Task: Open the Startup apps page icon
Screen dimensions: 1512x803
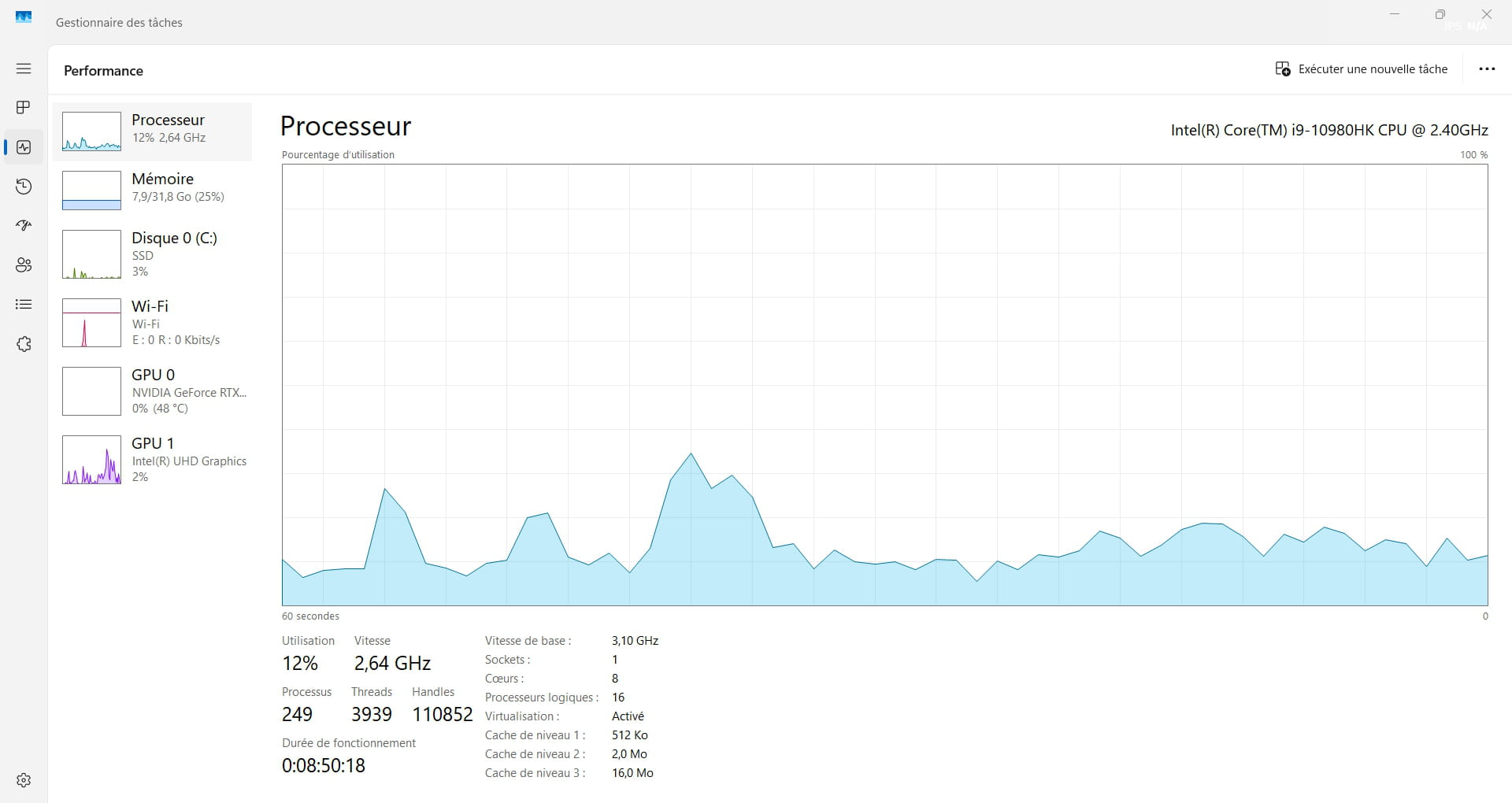Action: coord(24,225)
